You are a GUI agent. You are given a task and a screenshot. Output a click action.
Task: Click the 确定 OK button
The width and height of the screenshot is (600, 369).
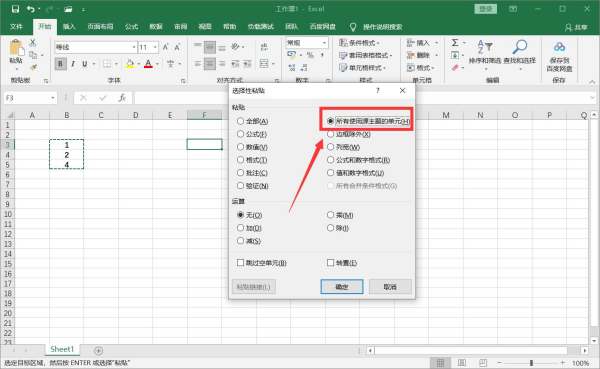click(x=342, y=286)
